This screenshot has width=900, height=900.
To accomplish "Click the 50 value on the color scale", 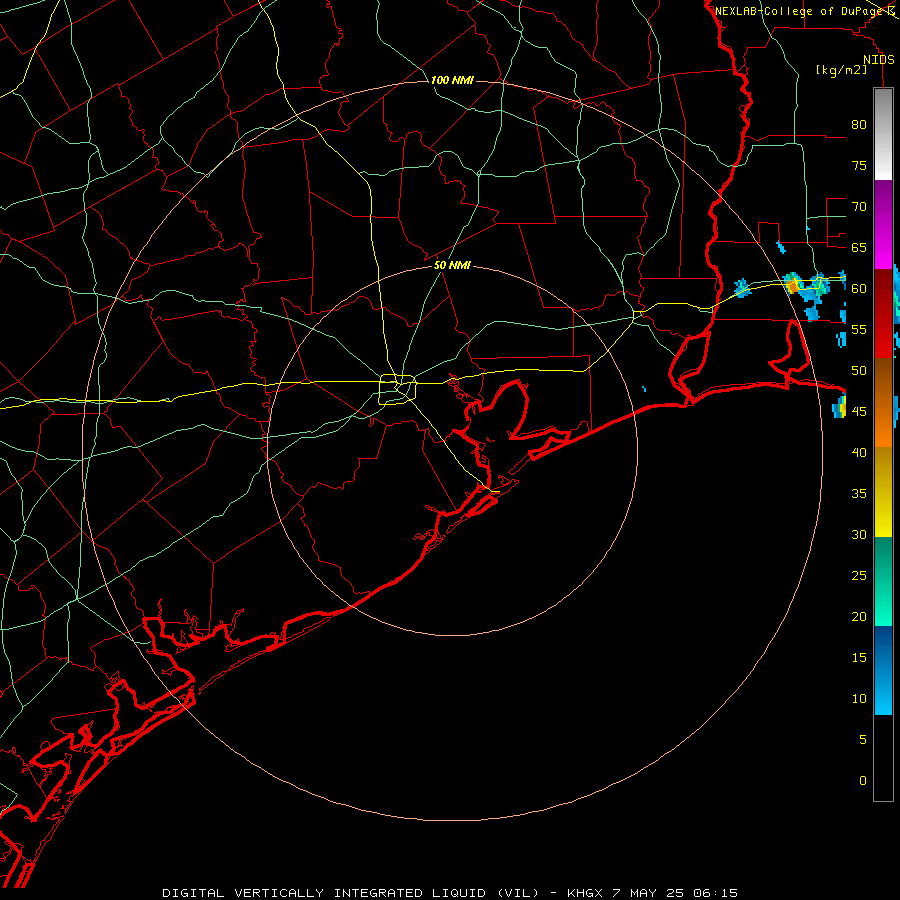I will [x=859, y=370].
